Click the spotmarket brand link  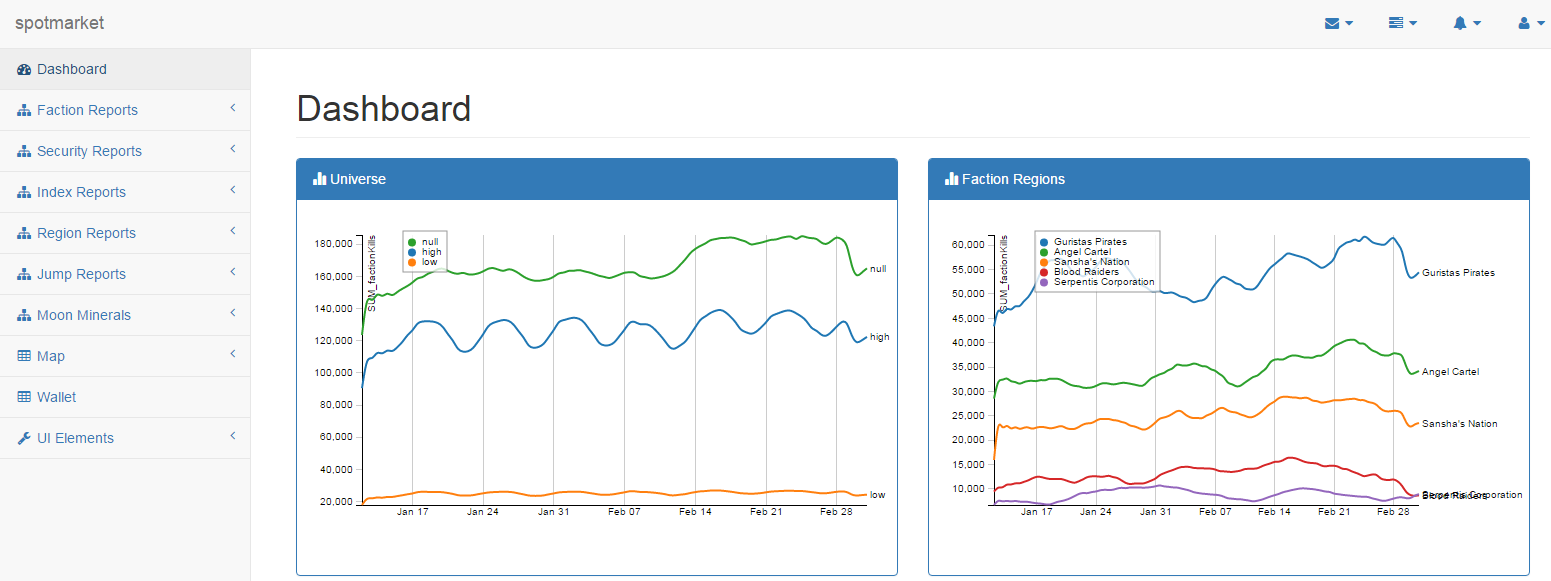click(59, 23)
